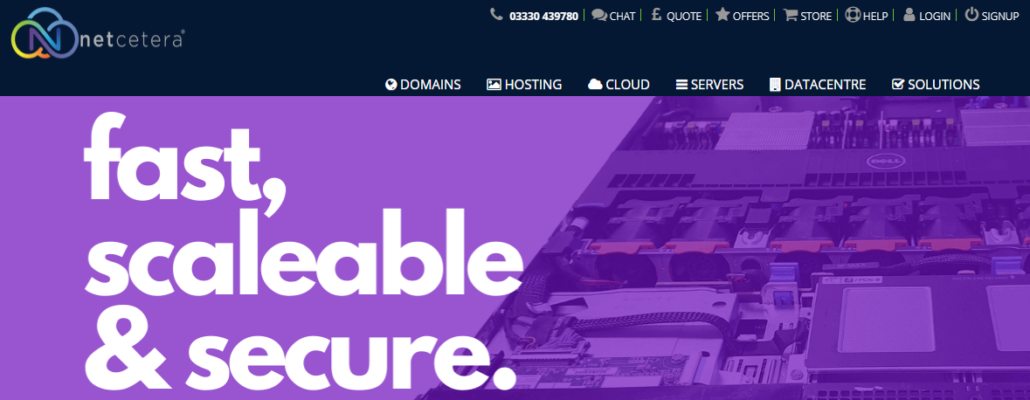Click the shopping cart store icon
Viewport: 1030px width, 400px height.
tap(790, 15)
